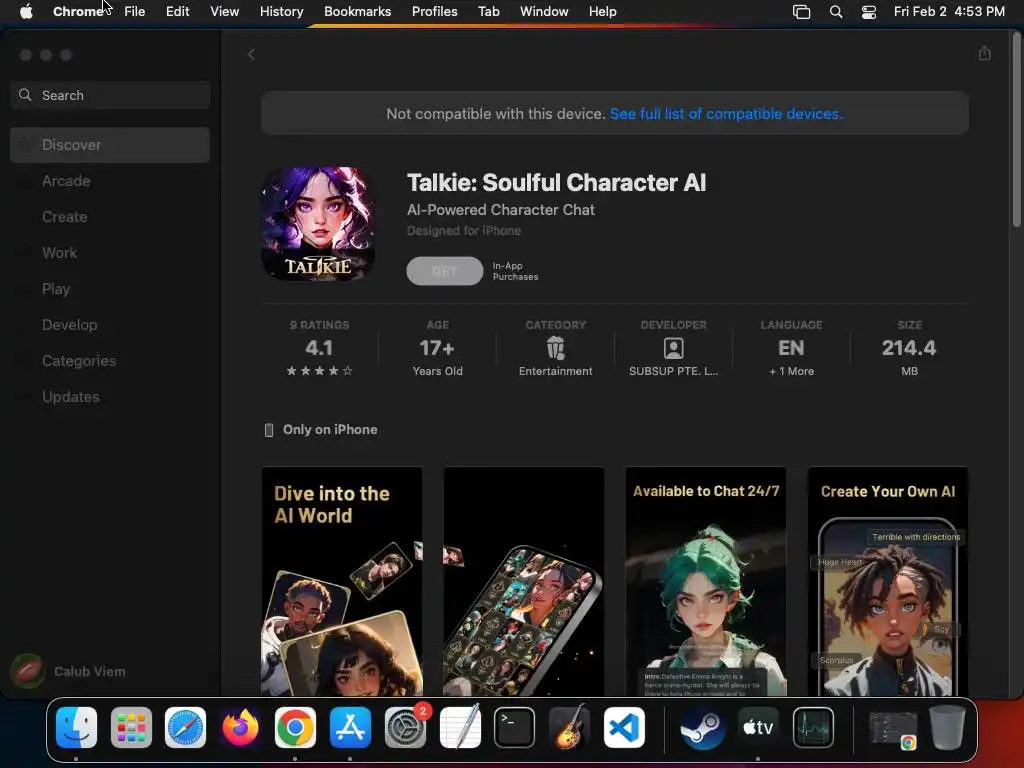Select Create in the sidebar
The width and height of the screenshot is (1024, 768).
click(x=110, y=217)
